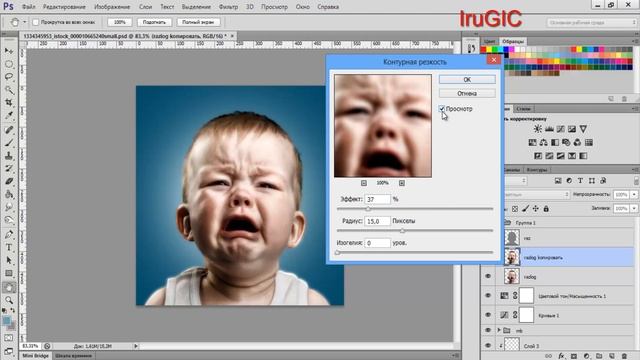The image size is (640, 360).
Task: Select the Pen tool
Action: (x=9, y=234)
